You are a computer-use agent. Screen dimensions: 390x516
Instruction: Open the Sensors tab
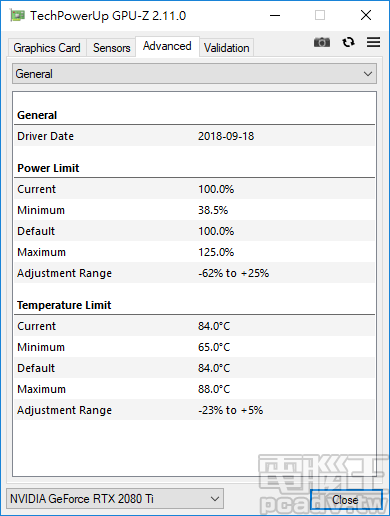111,48
